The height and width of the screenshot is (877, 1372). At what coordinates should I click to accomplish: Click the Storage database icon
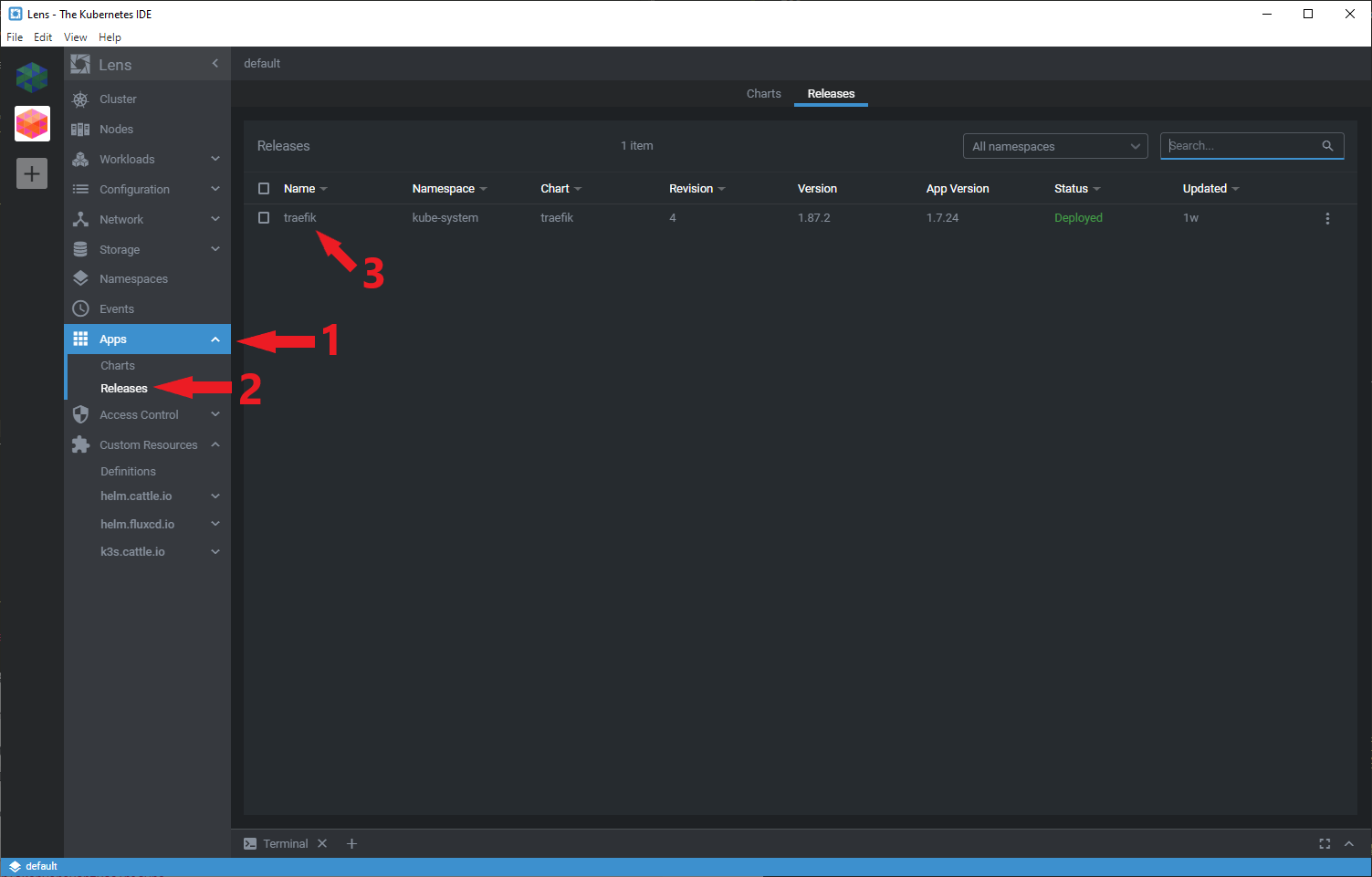(x=80, y=249)
